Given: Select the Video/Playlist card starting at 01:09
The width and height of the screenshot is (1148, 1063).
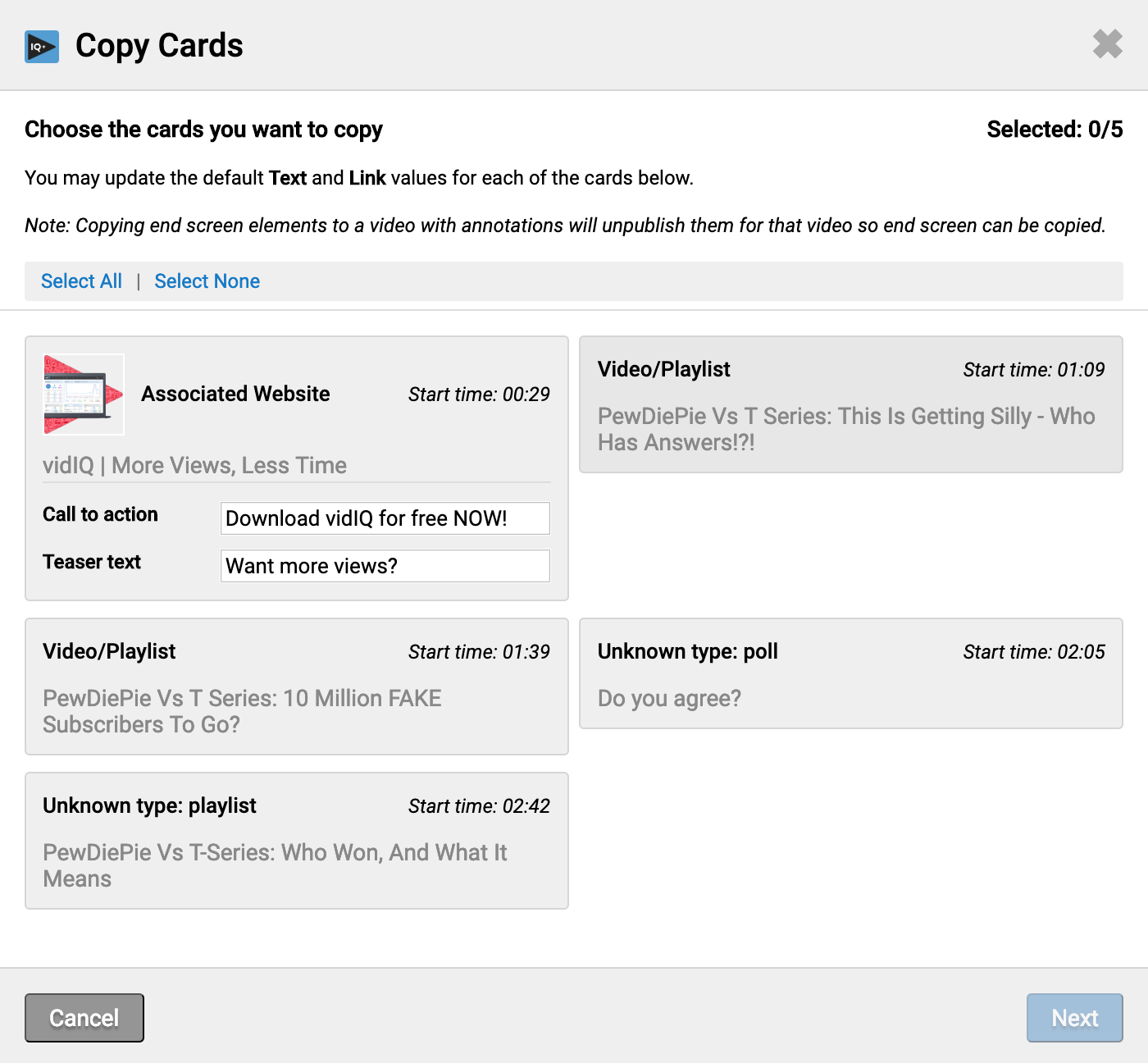Looking at the screenshot, I should coord(851,404).
